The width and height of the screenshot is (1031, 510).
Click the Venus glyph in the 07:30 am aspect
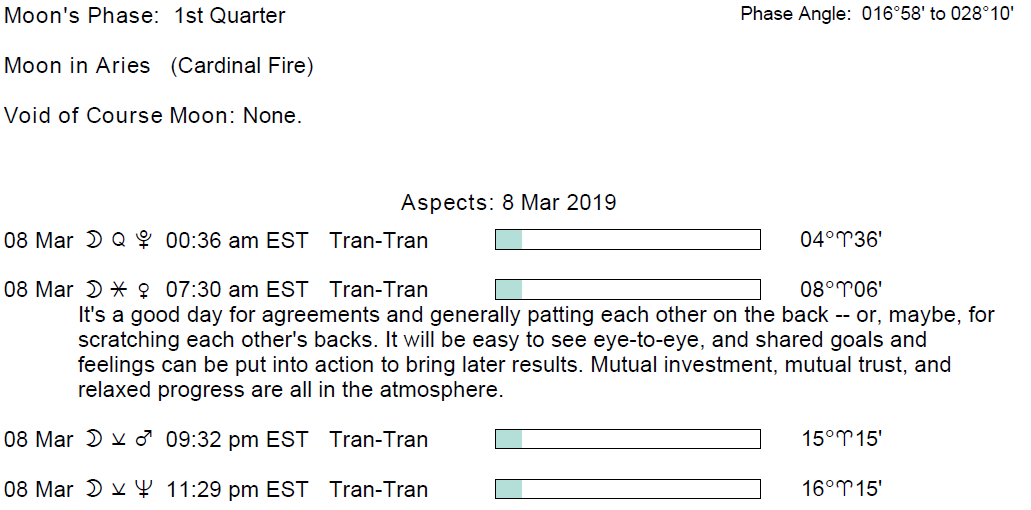click(x=145, y=290)
